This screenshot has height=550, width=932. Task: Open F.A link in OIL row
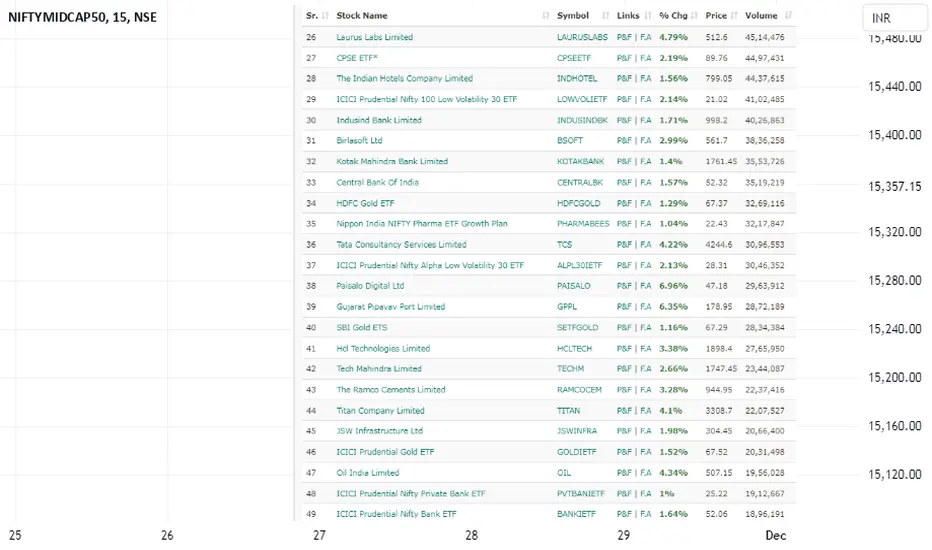coord(646,473)
